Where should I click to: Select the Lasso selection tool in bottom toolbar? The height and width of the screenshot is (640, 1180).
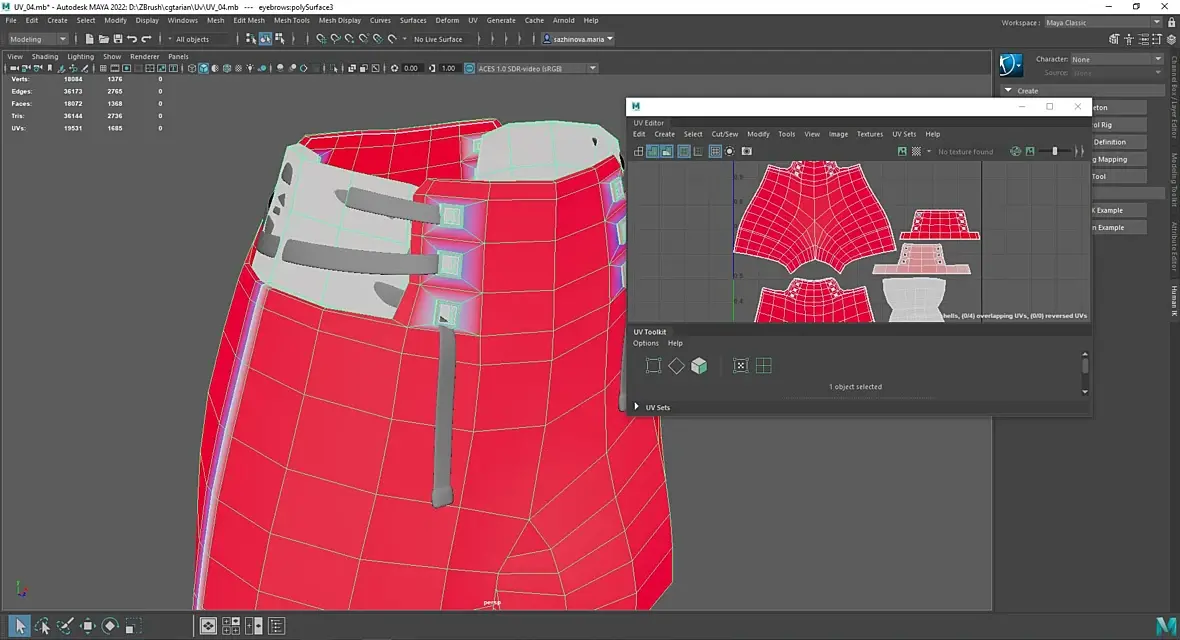pyautogui.click(x=42, y=626)
